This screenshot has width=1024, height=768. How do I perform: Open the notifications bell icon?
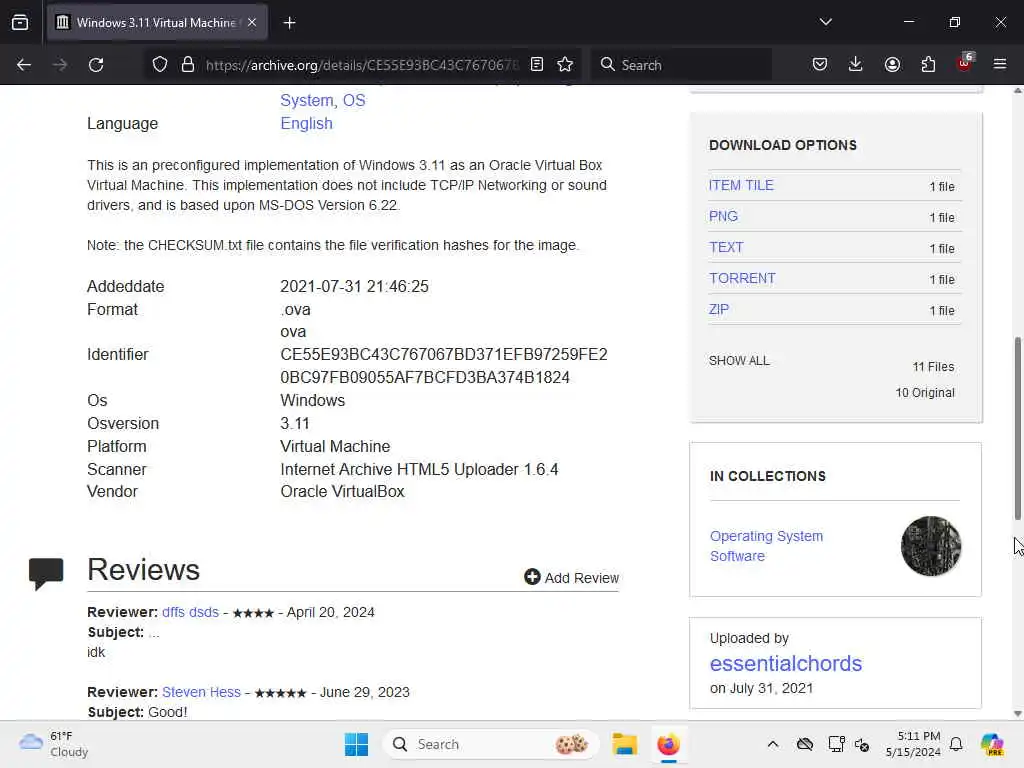point(956,744)
